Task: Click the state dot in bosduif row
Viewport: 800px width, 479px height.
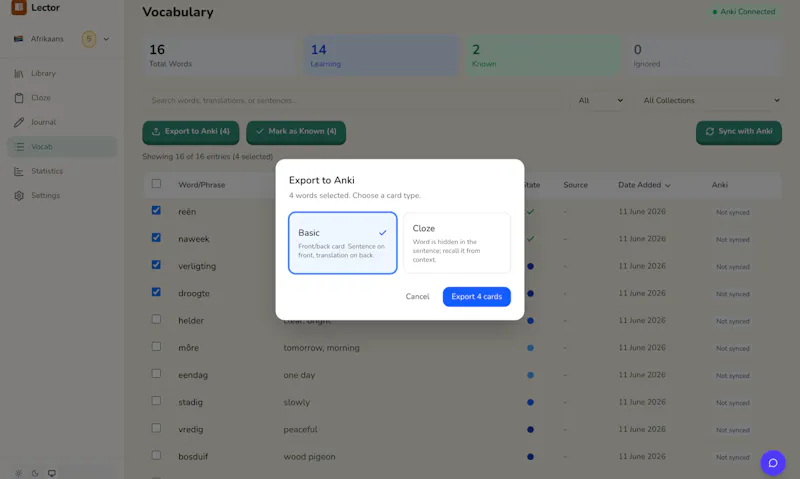Action: [531, 457]
